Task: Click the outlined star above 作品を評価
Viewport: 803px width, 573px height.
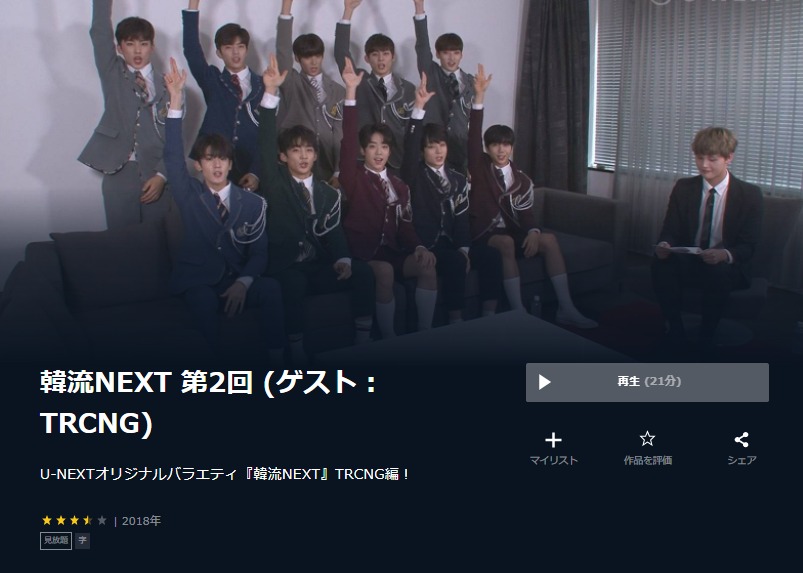Action: 647,439
